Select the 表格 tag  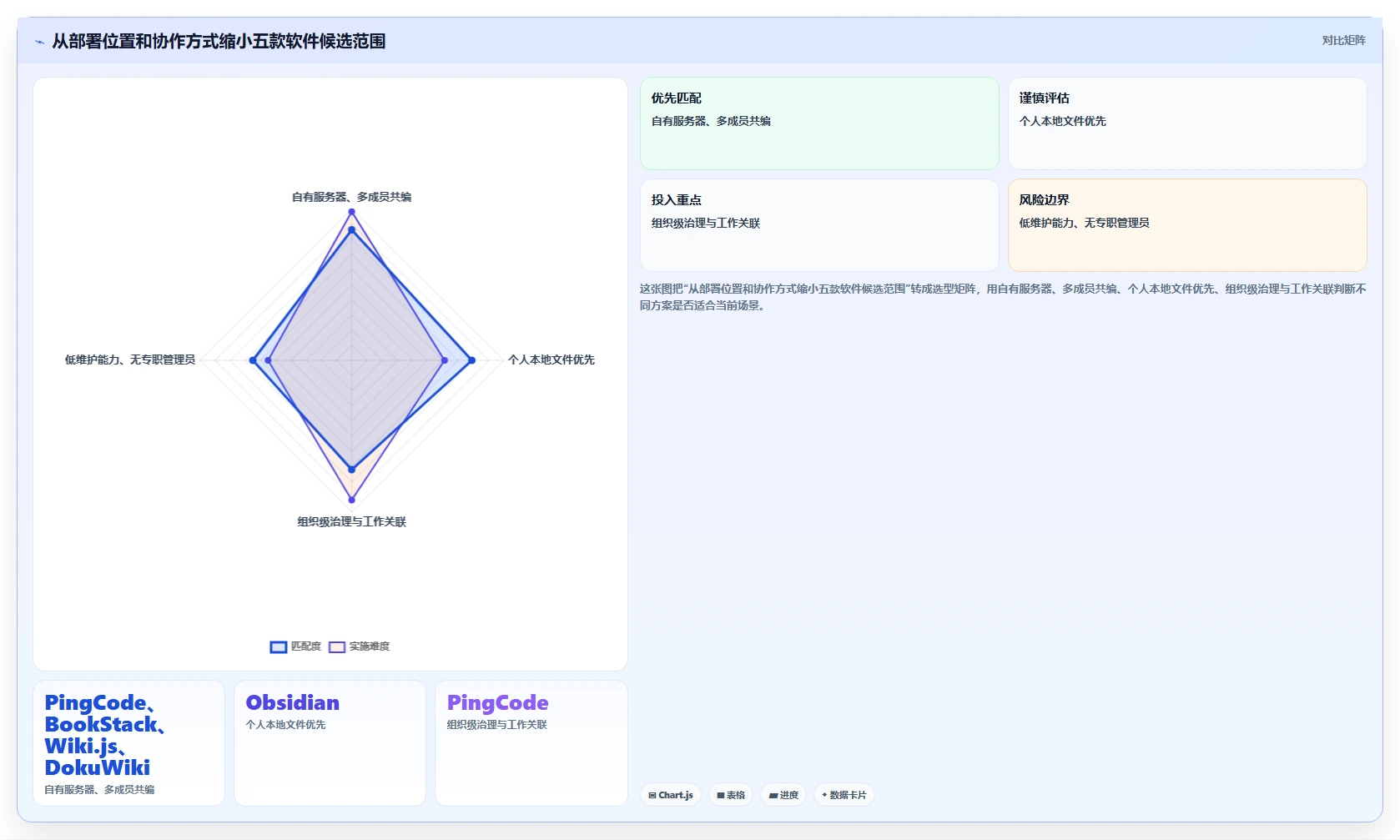[x=731, y=795]
